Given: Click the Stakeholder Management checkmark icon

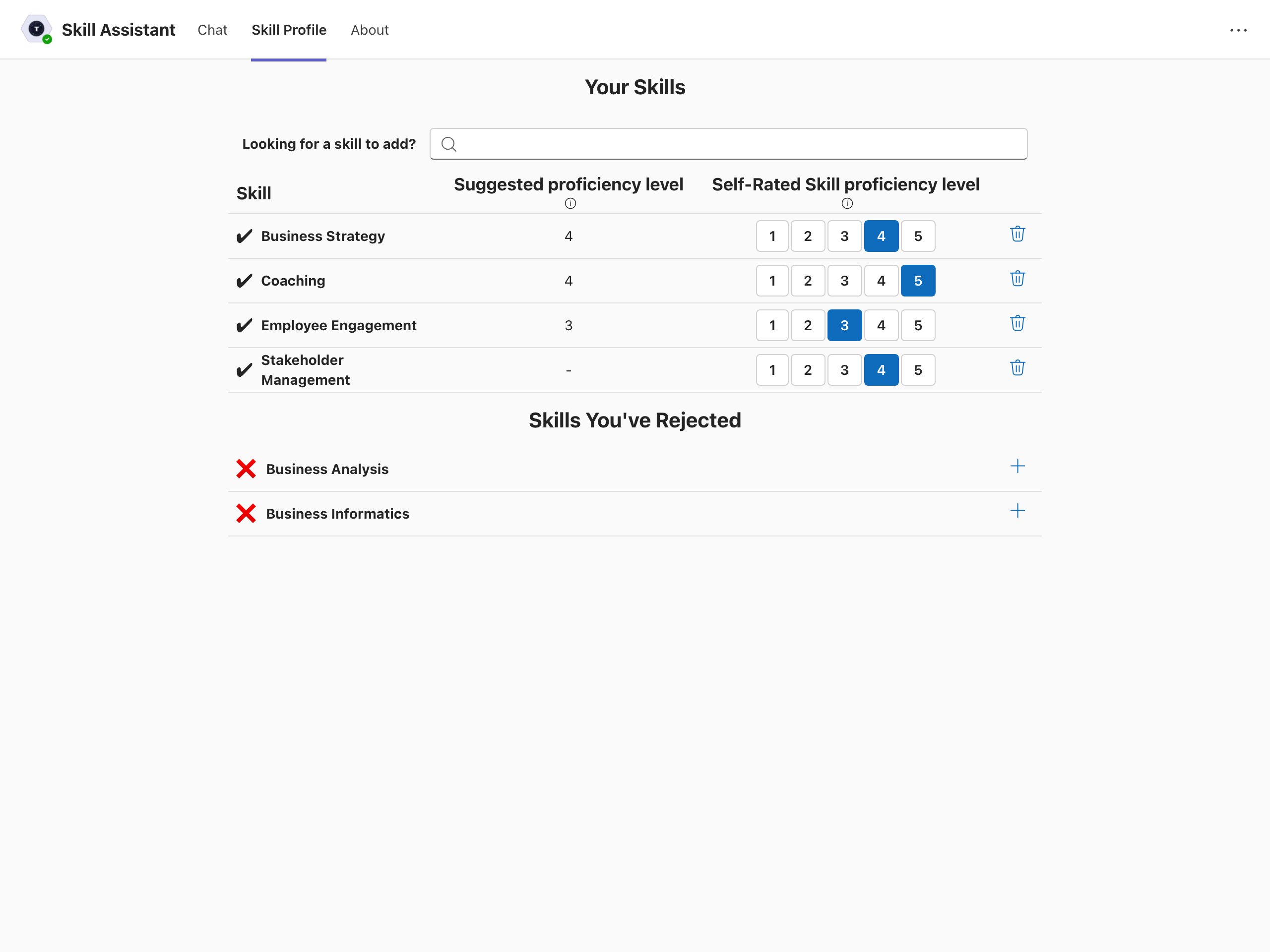Looking at the screenshot, I should pos(245,370).
